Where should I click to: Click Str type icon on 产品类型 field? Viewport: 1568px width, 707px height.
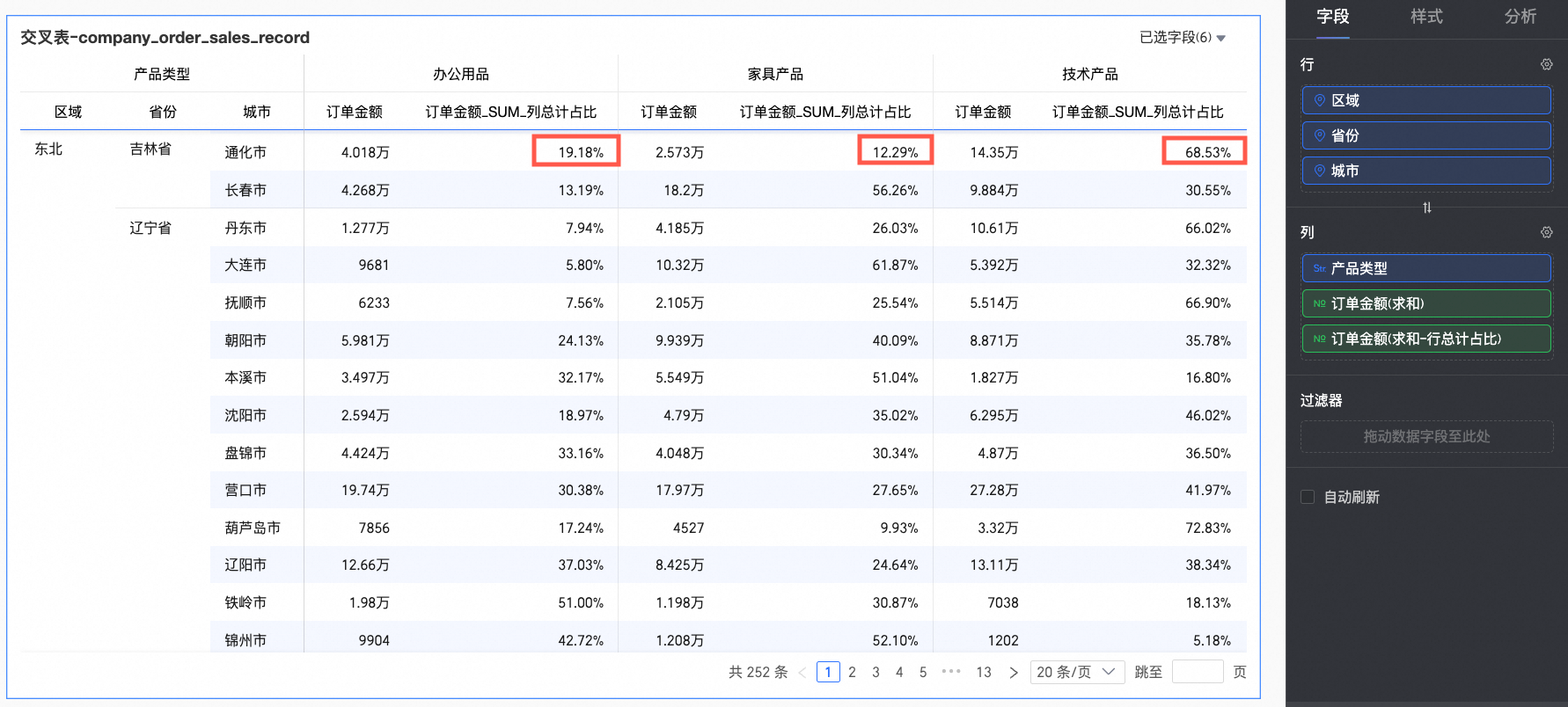point(1319,268)
